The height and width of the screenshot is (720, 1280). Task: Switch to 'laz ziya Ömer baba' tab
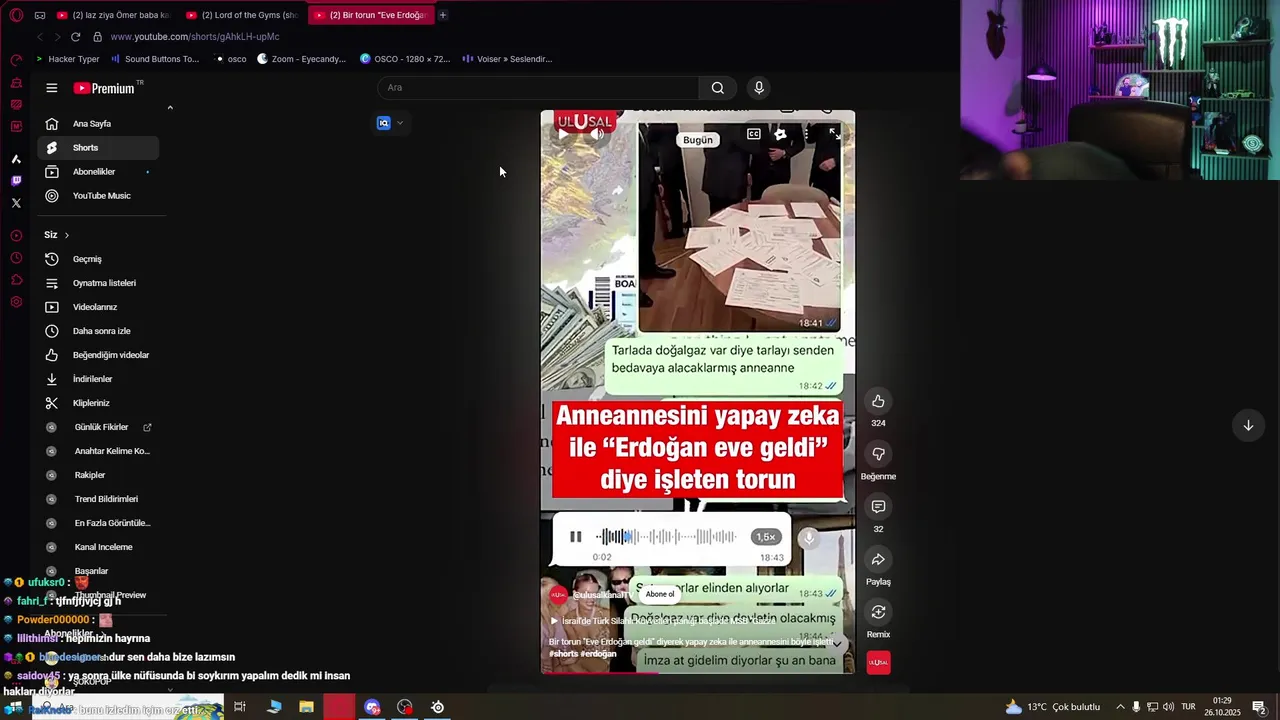coord(113,15)
